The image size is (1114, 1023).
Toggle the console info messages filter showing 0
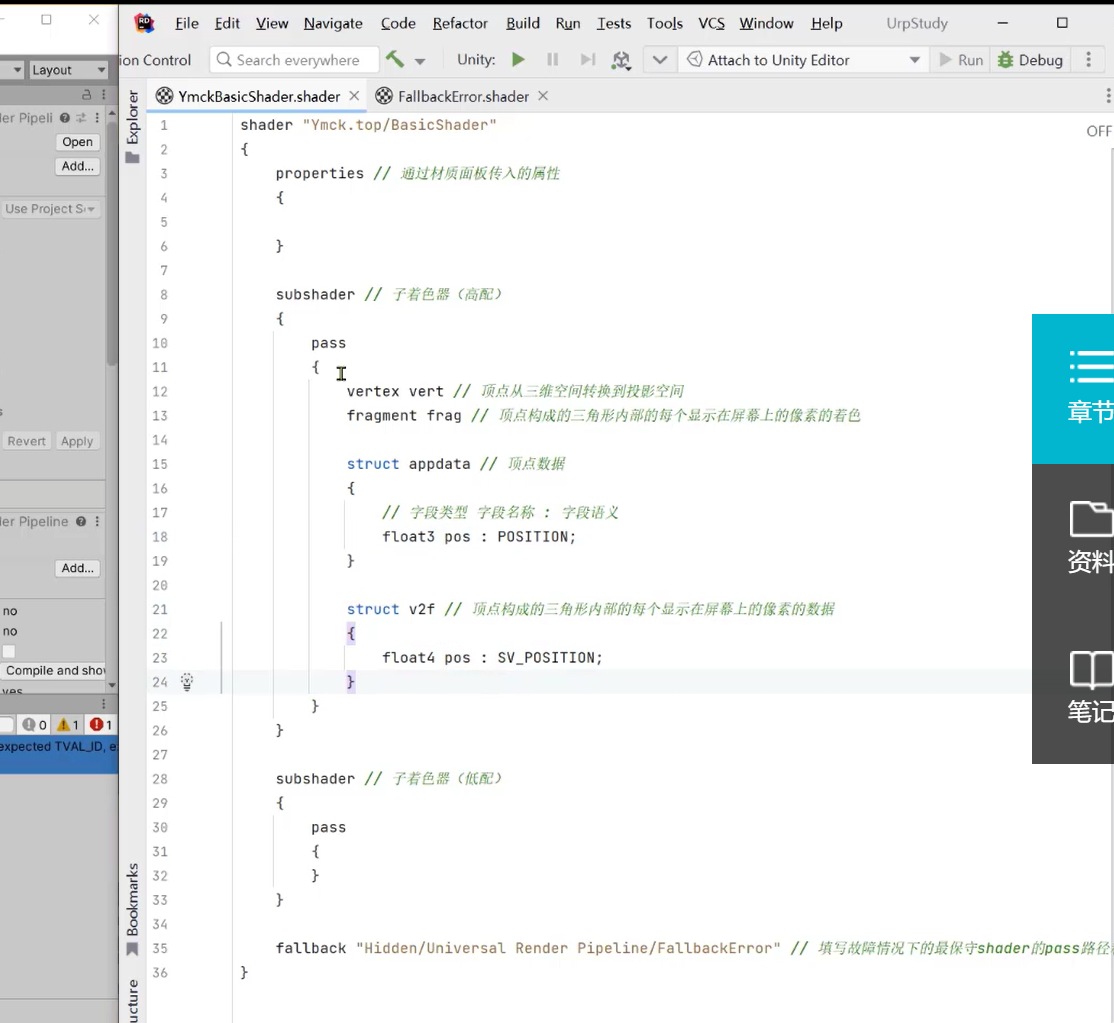tap(34, 725)
